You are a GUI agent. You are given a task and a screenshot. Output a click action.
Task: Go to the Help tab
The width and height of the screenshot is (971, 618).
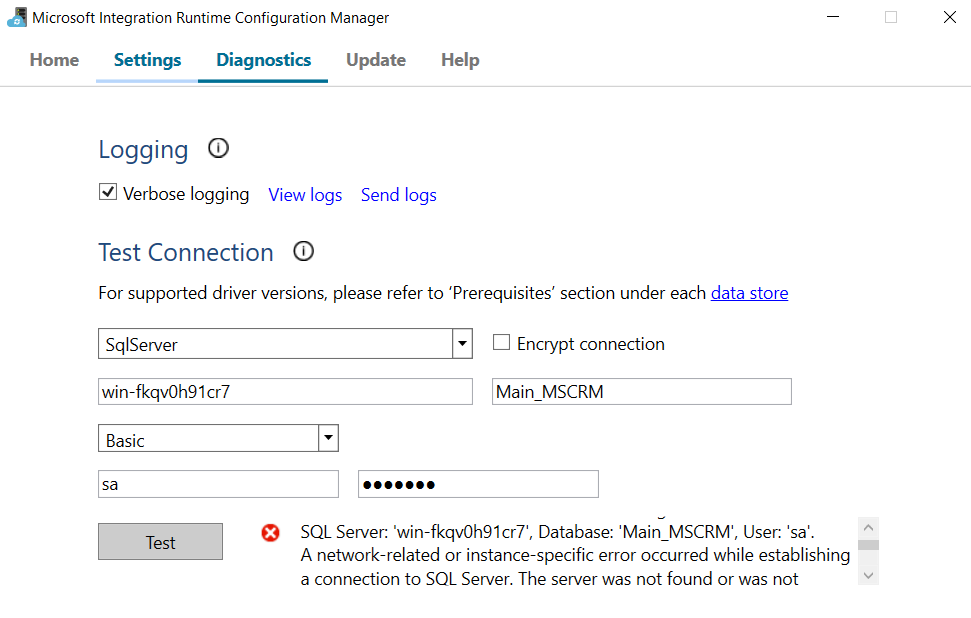460,60
